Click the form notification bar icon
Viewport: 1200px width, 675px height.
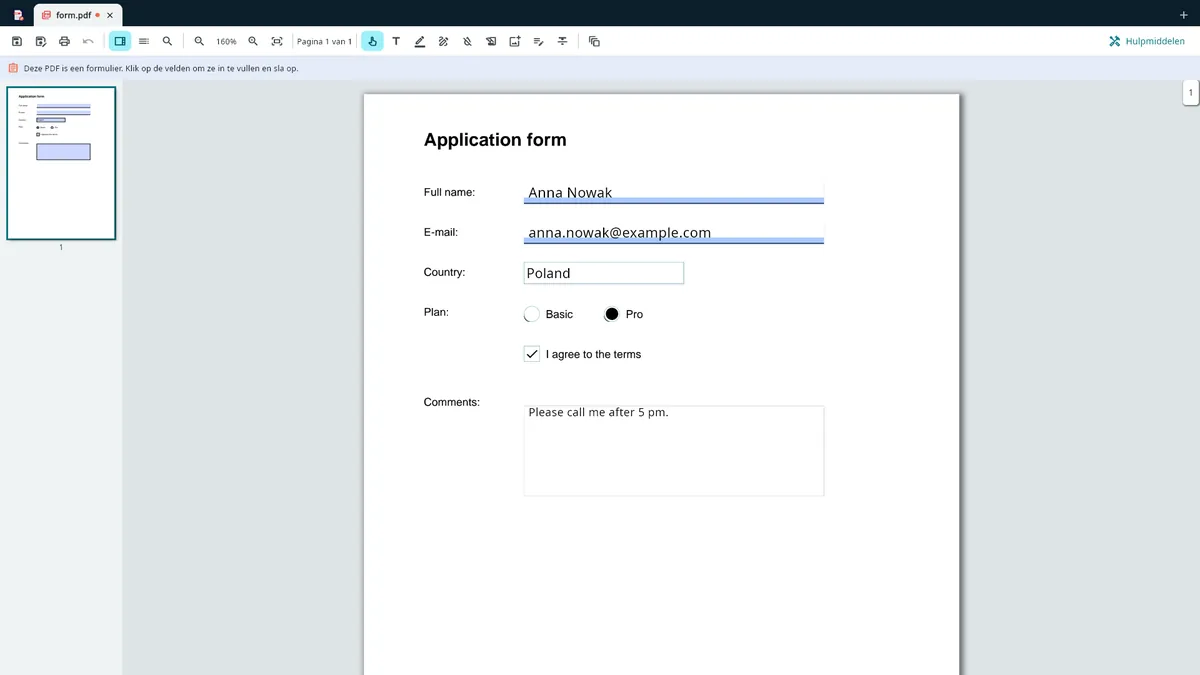point(13,68)
